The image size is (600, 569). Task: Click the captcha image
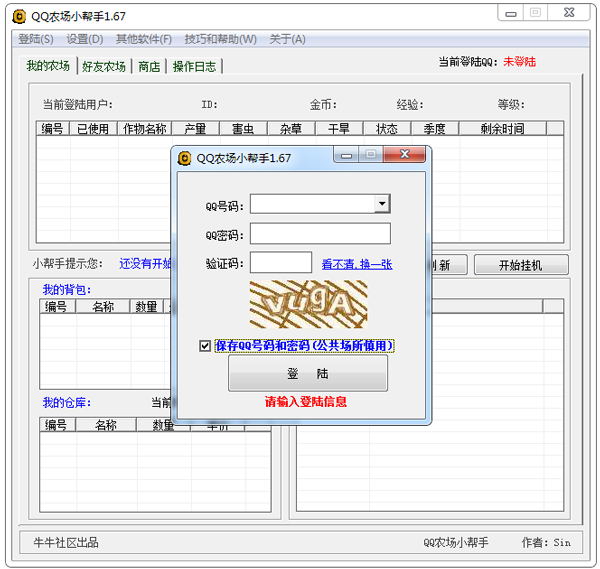point(308,304)
